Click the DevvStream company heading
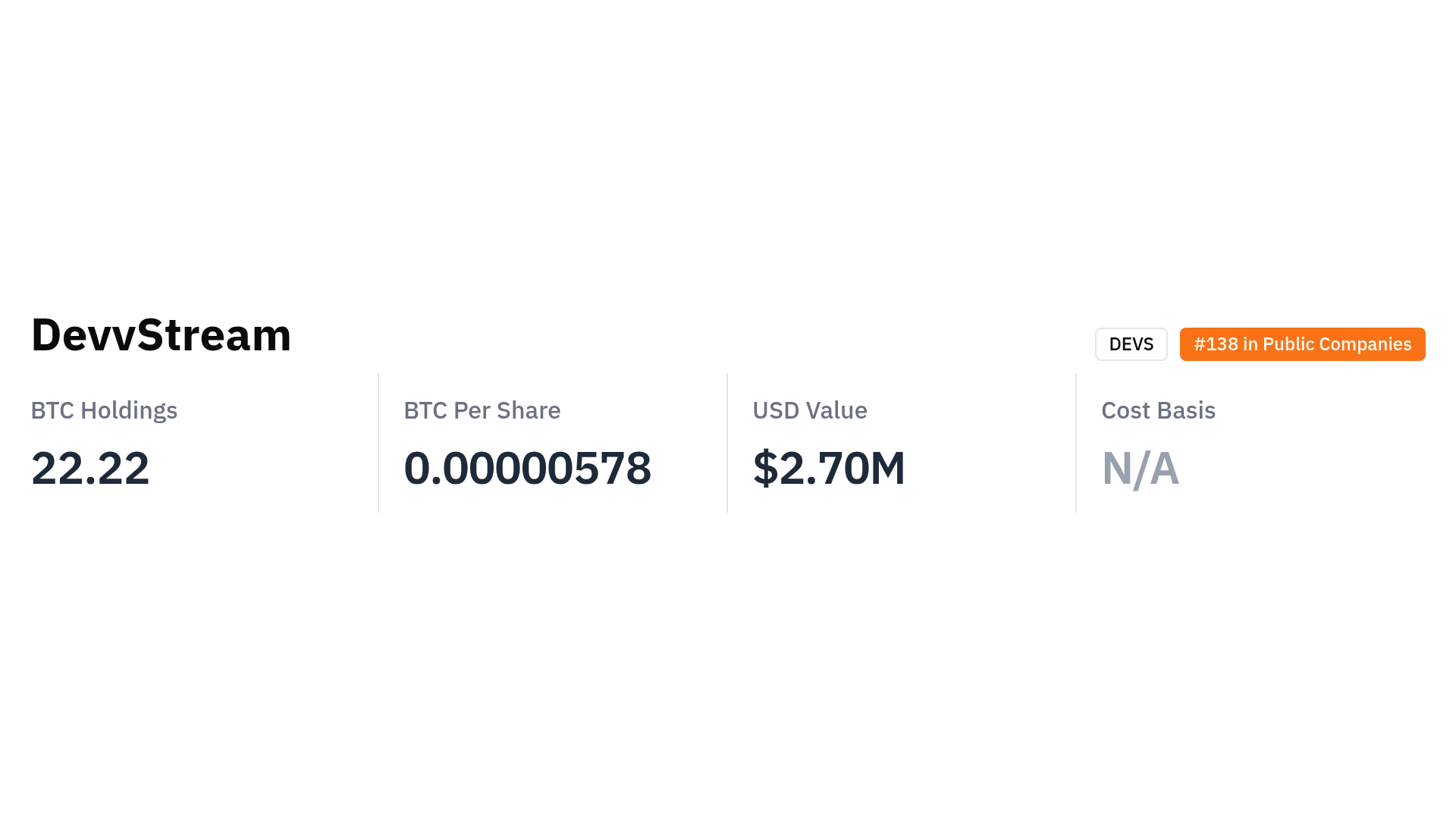 (161, 335)
